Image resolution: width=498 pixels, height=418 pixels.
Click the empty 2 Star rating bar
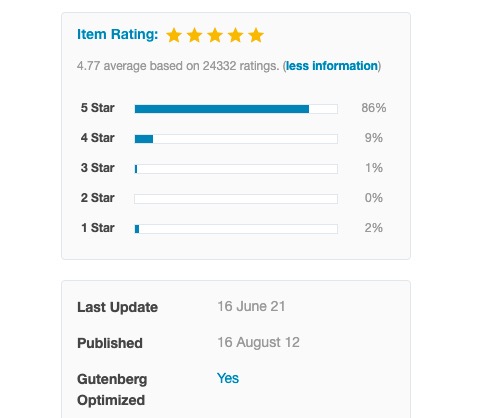tap(236, 199)
